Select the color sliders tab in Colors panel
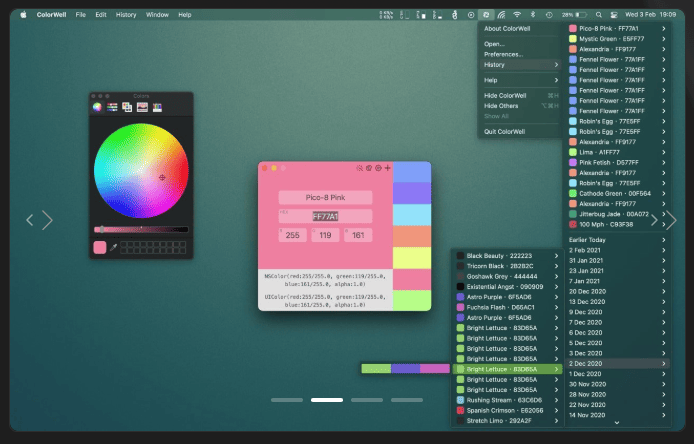The width and height of the screenshot is (694, 444). pyautogui.click(x=112, y=107)
